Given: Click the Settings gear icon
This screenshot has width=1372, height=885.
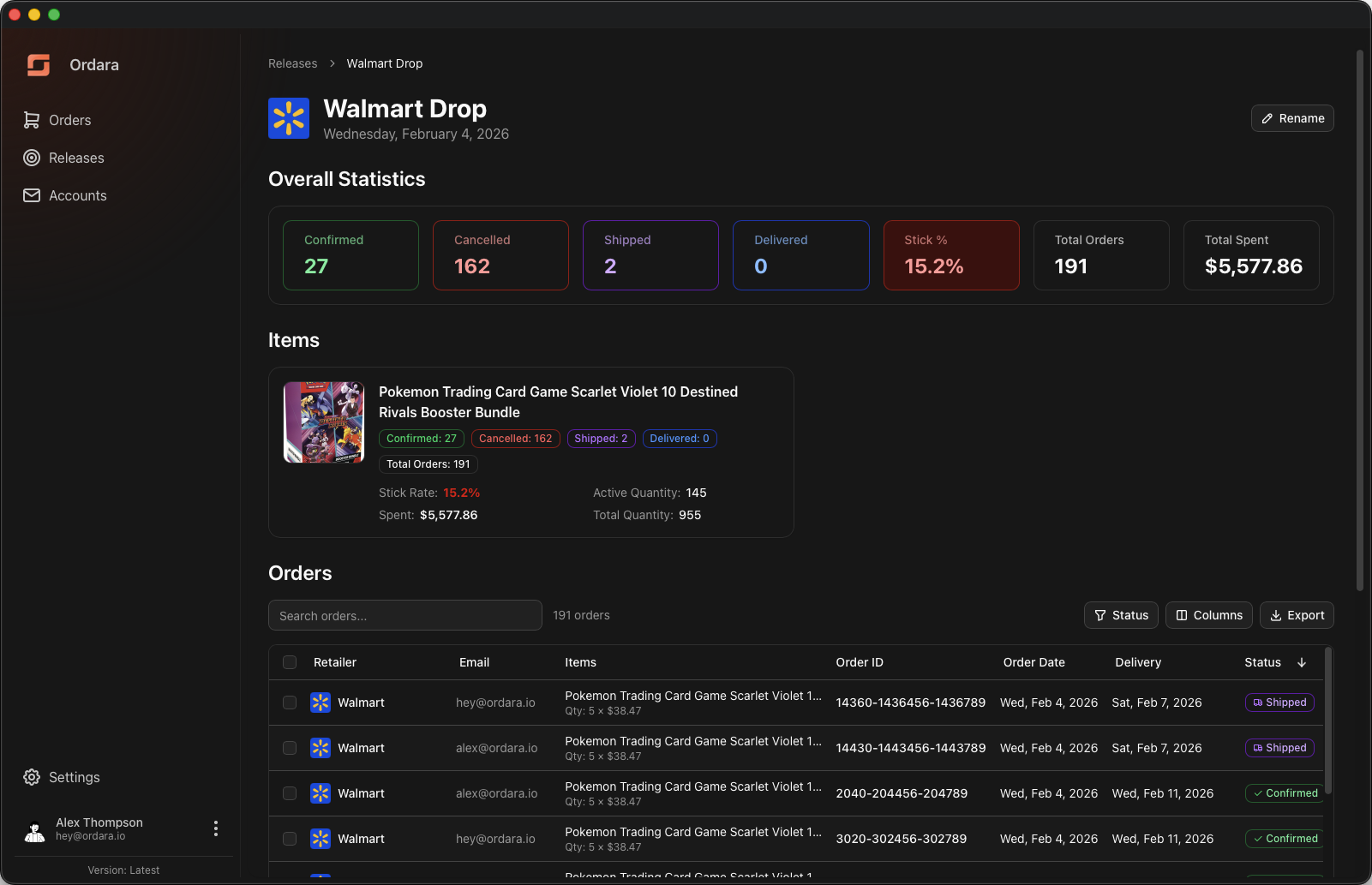Looking at the screenshot, I should (32, 777).
